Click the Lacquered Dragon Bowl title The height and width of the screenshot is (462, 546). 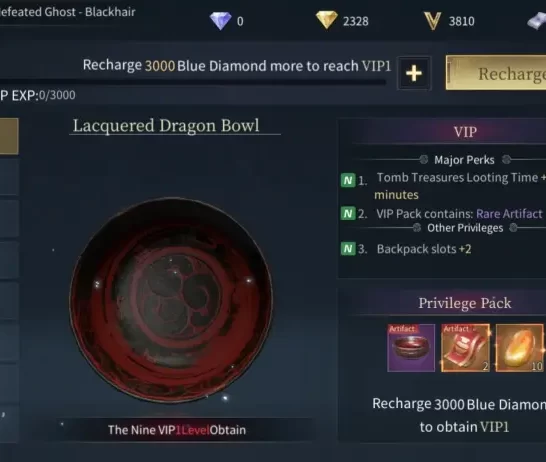166,126
